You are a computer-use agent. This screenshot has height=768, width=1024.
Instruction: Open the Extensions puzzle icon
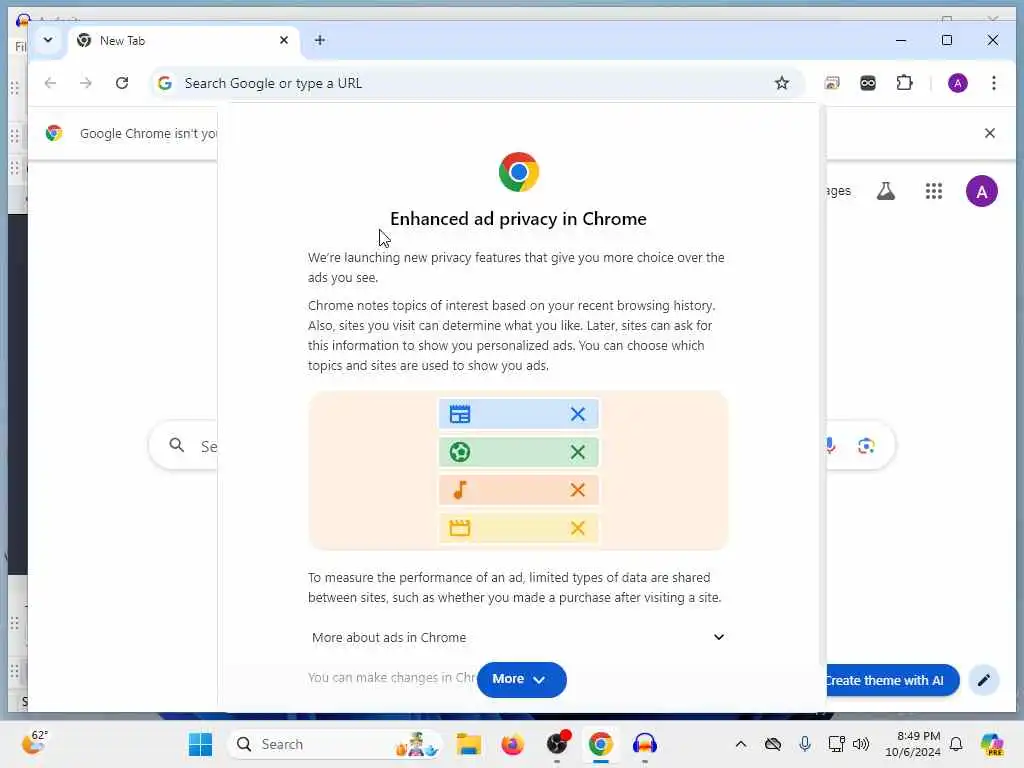(x=904, y=83)
